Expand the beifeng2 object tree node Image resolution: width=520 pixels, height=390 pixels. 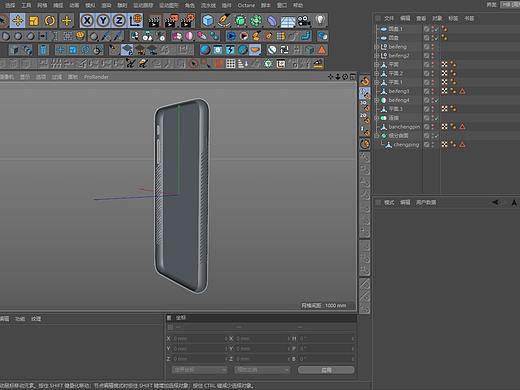(x=377, y=56)
